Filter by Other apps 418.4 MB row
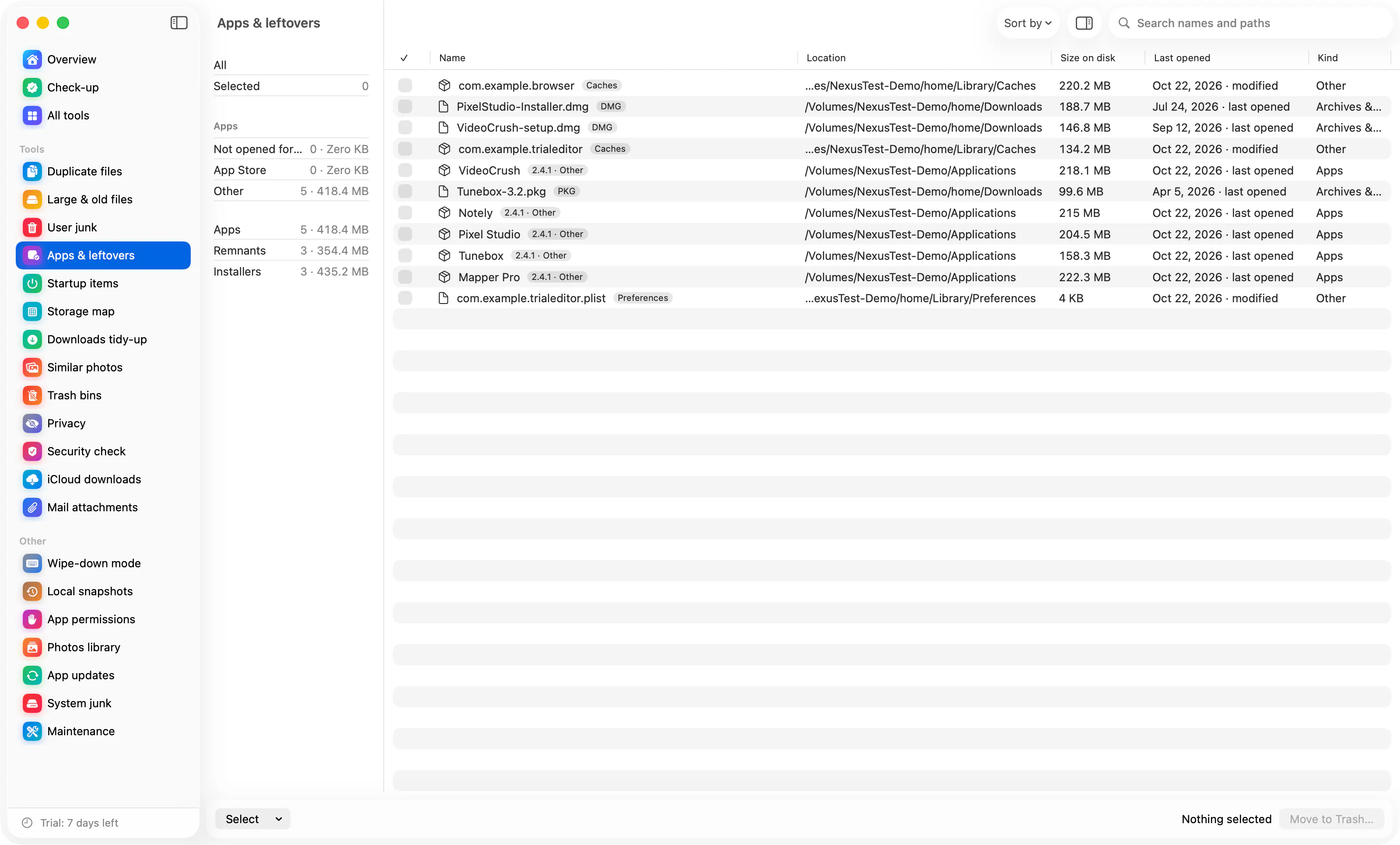 coord(291,191)
